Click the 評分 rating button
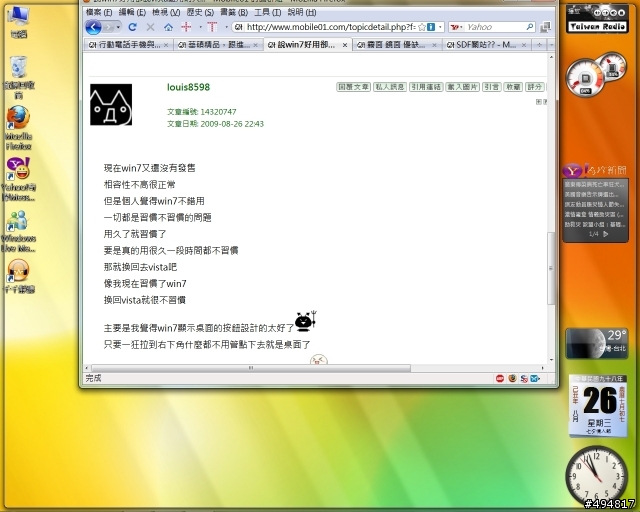Screen dimensions: 640x512 (x=534, y=87)
